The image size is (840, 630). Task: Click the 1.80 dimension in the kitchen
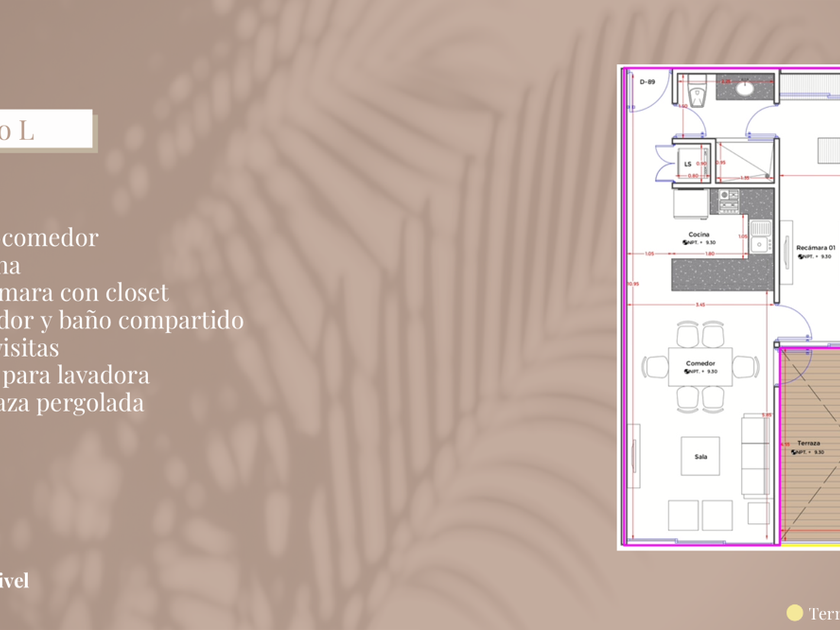click(x=709, y=254)
